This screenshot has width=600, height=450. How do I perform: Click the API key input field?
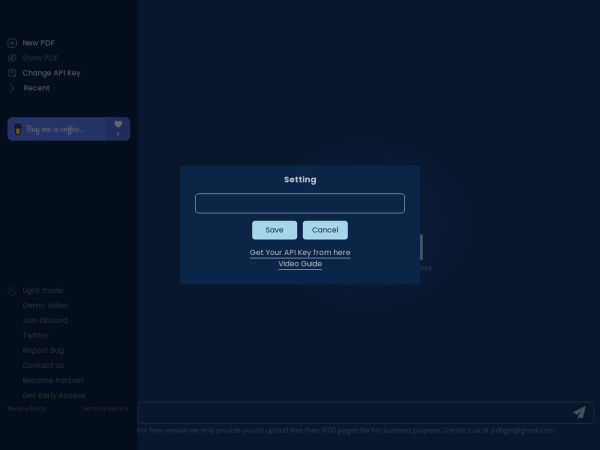300,204
